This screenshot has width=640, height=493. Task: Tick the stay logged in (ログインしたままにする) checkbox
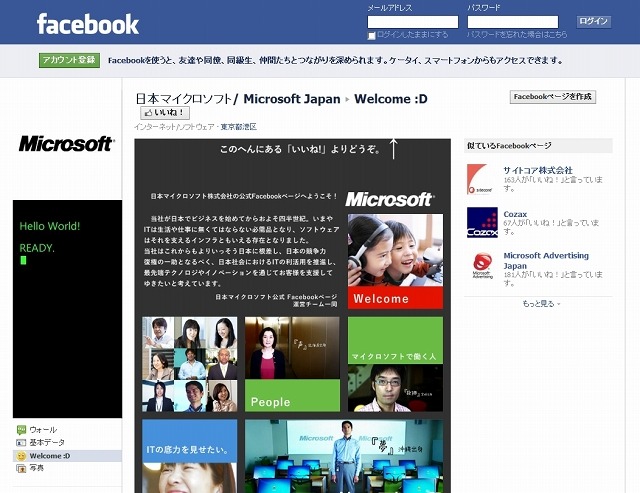(x=371, y=36)
